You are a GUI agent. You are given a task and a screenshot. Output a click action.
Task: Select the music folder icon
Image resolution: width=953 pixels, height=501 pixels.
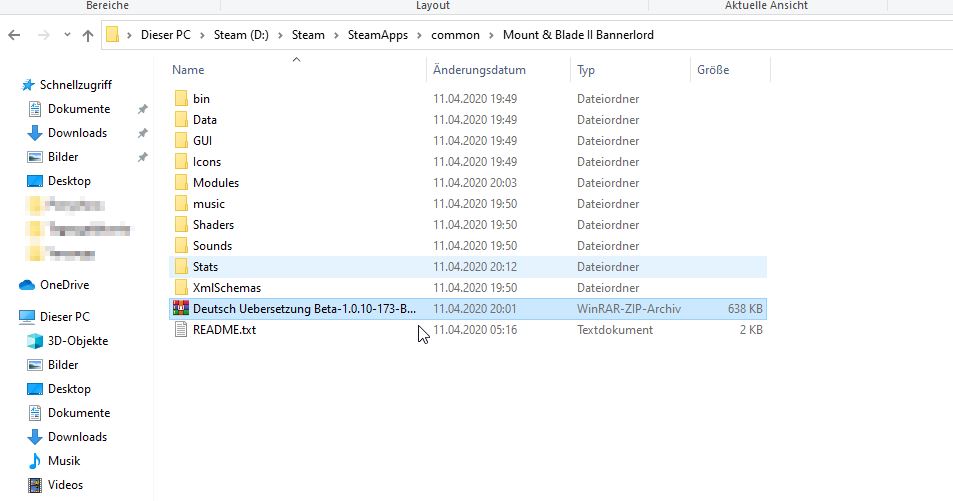pyautogui.click(x=181, y=204)
